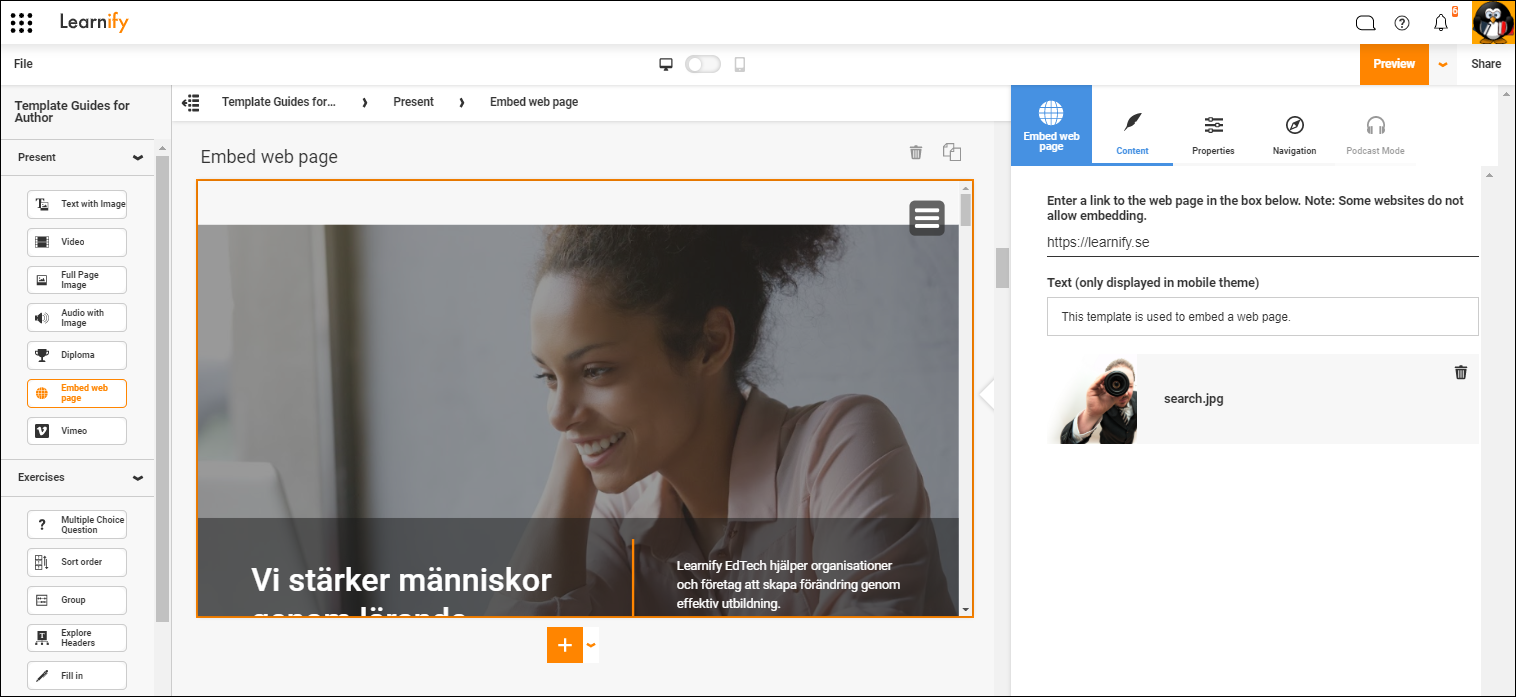Image resolution: width=1516 pixels, height=697 pixels.
Task: Add the Group template
Action: click(77, 600)
